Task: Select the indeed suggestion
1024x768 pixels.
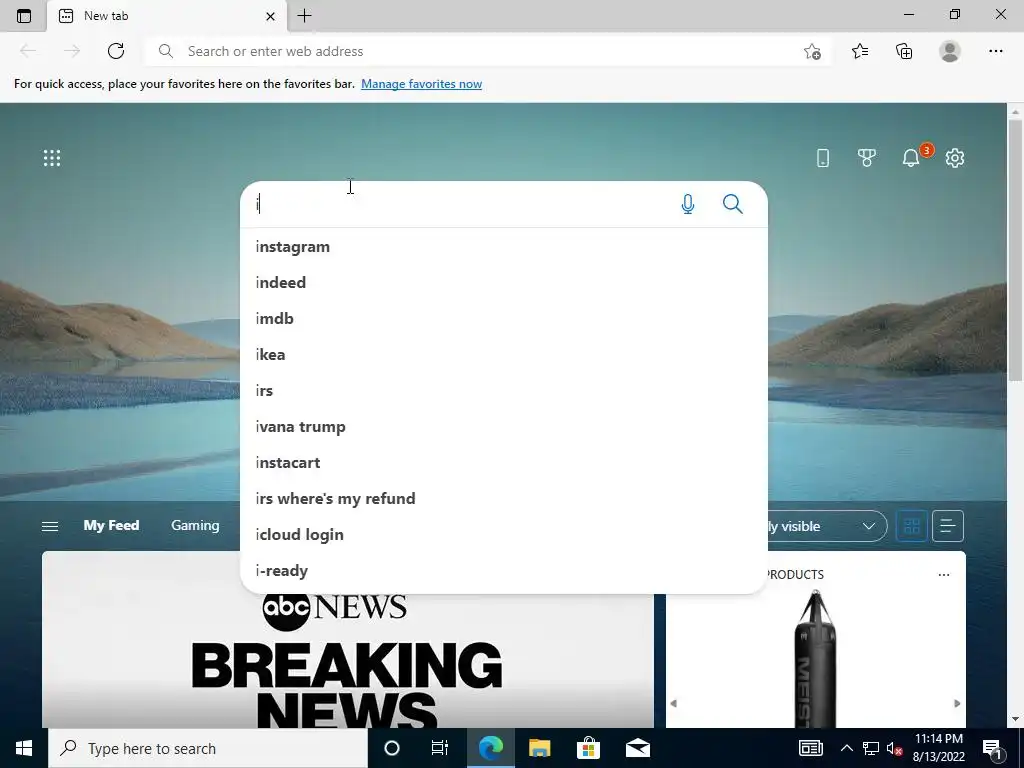Action: tap(504, 283)
